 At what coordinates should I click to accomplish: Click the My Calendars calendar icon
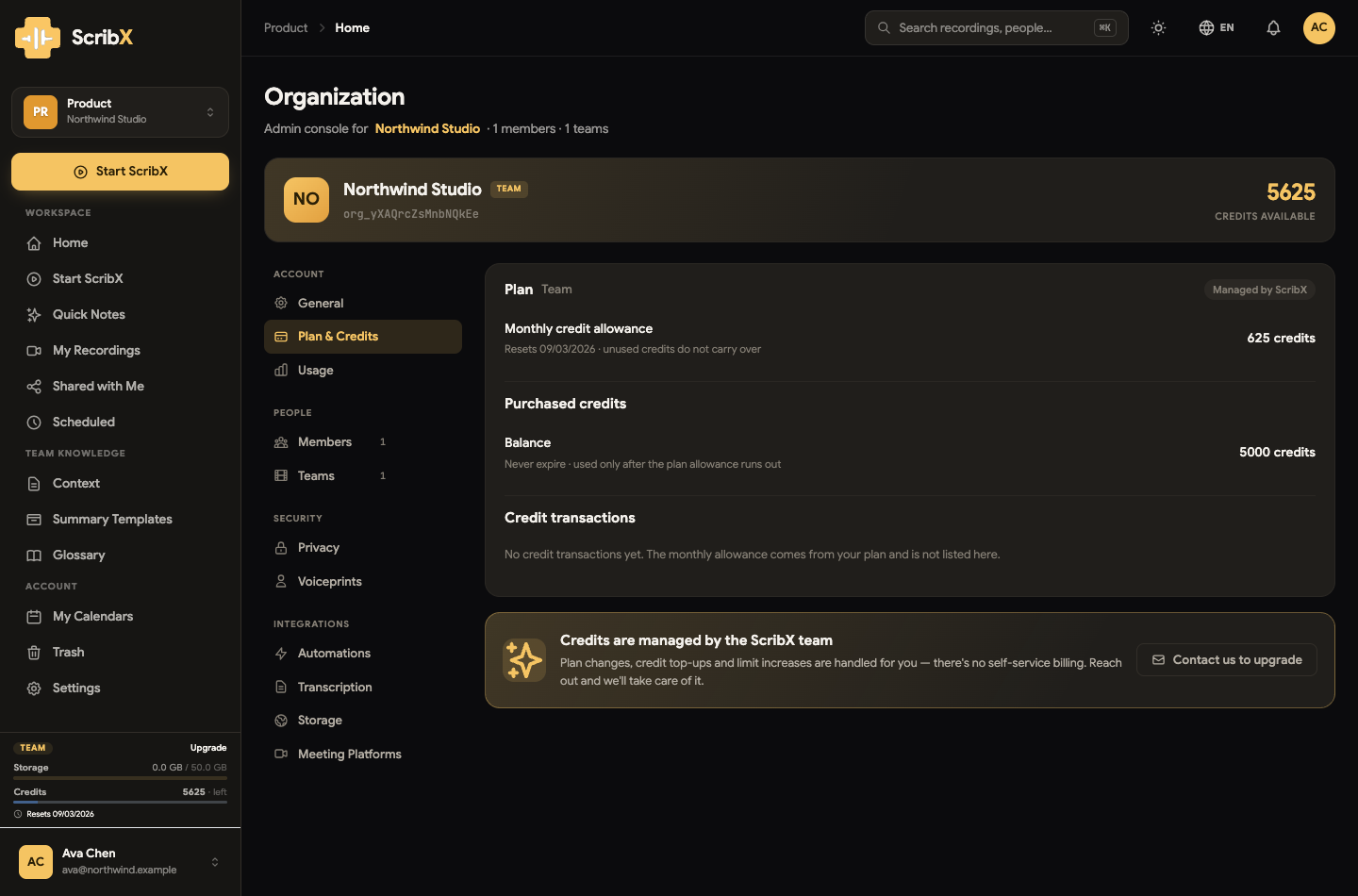click(x=34, y=617)
